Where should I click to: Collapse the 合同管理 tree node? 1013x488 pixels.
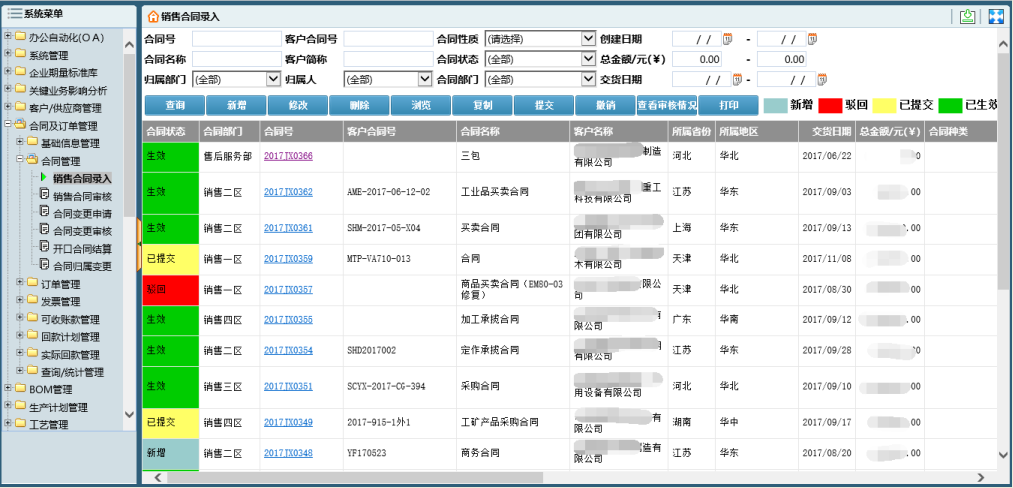[20, 160]
